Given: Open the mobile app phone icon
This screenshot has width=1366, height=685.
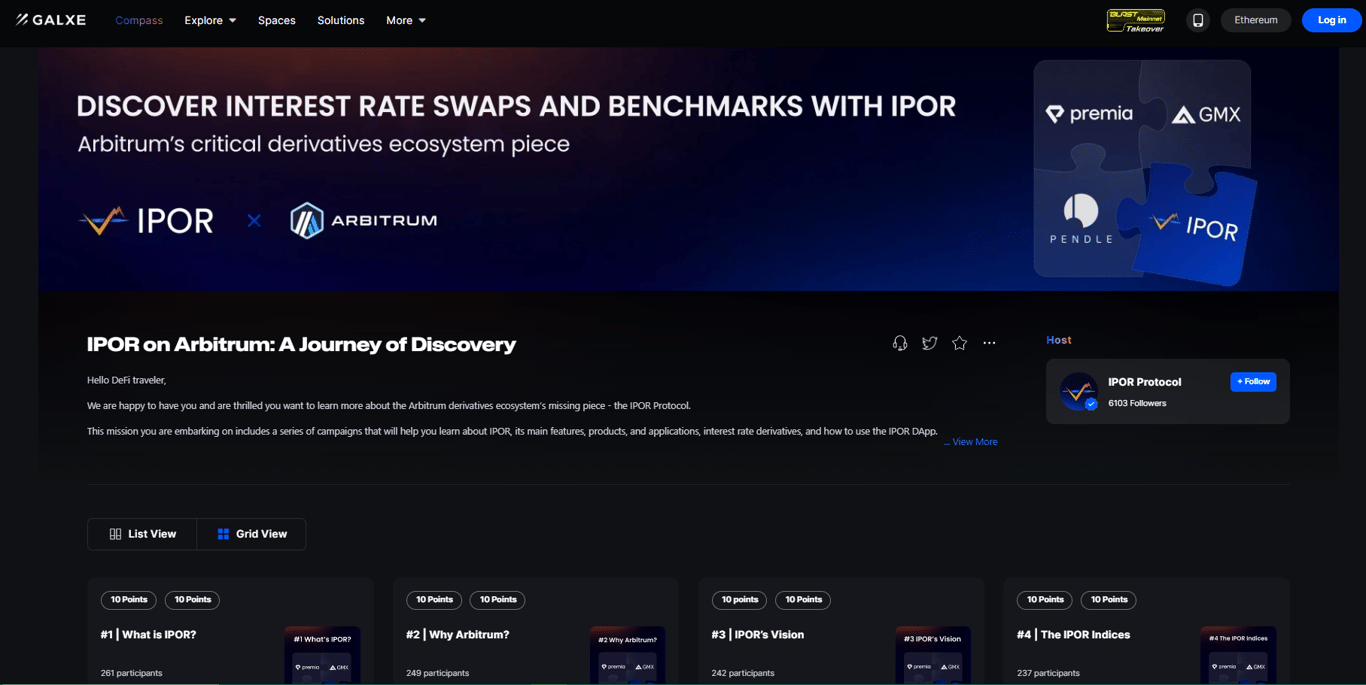Looking at the screenshot, I should [1198, 20].
